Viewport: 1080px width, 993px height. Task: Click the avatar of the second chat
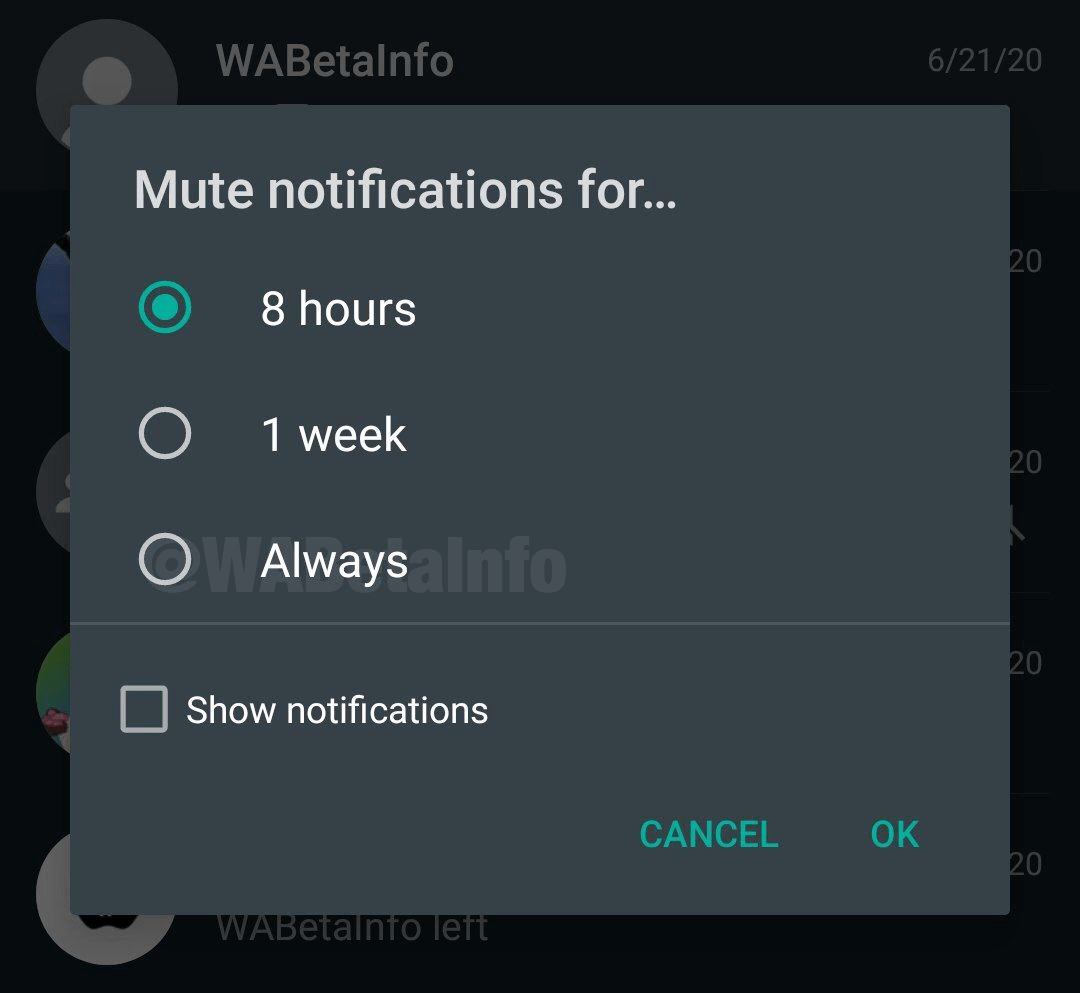(50, 295)
